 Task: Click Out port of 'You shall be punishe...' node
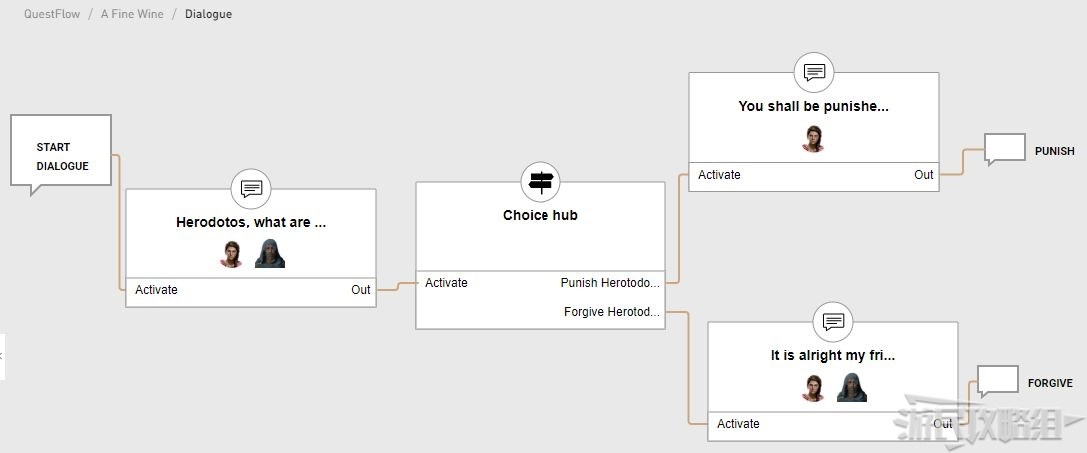click(923, 175)
